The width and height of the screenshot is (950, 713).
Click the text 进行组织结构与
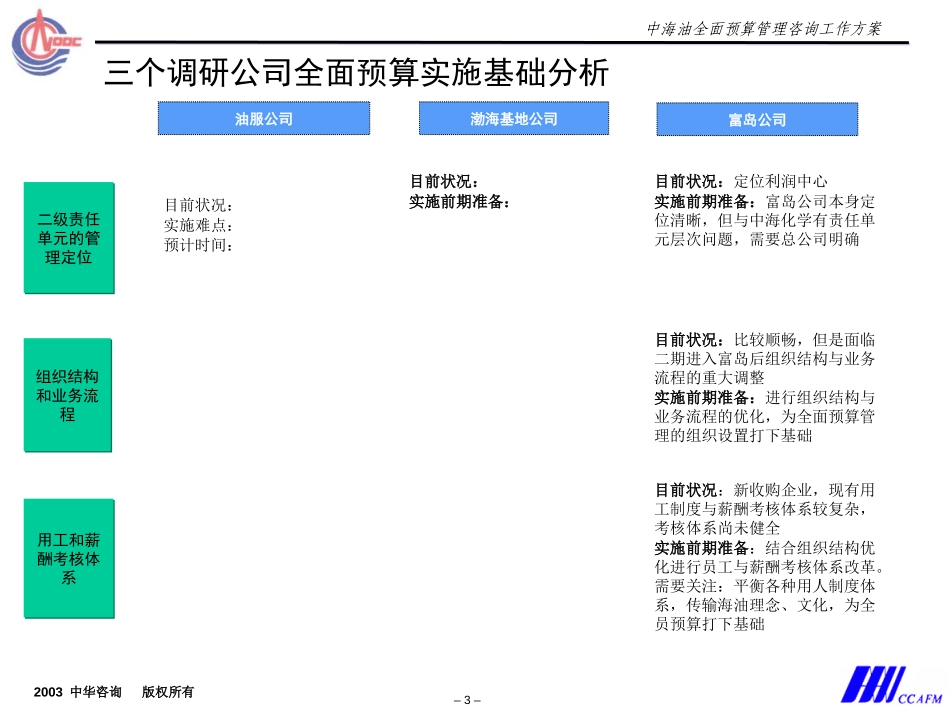point(820,398)
